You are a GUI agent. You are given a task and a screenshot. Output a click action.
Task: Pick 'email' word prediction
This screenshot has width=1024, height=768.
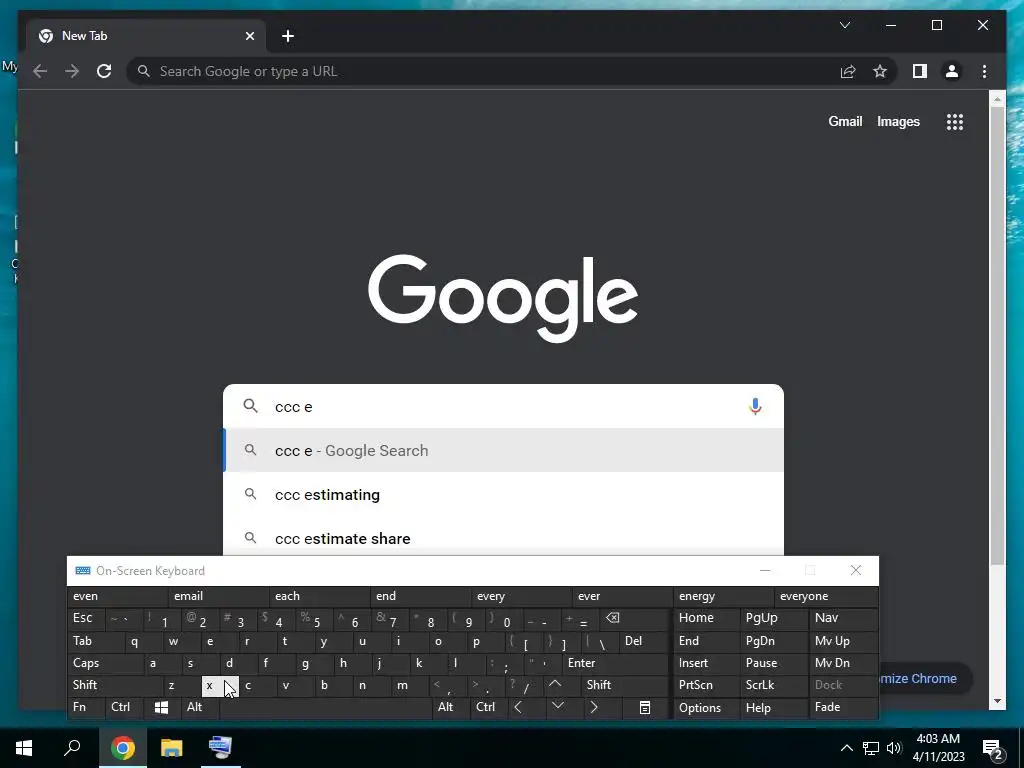[219, 596]
